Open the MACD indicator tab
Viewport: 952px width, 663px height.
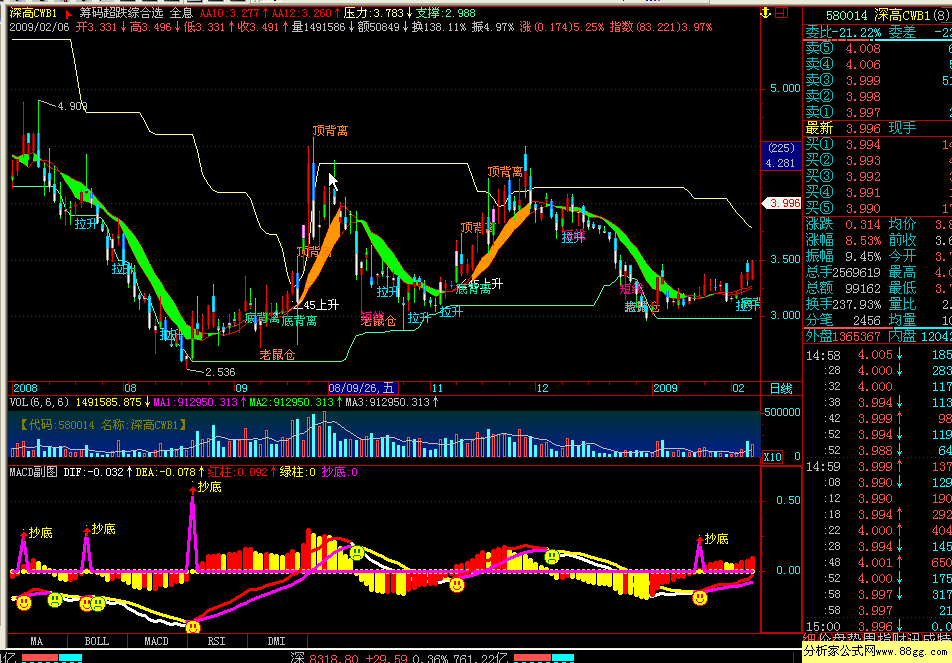click(x=157, y=641)
